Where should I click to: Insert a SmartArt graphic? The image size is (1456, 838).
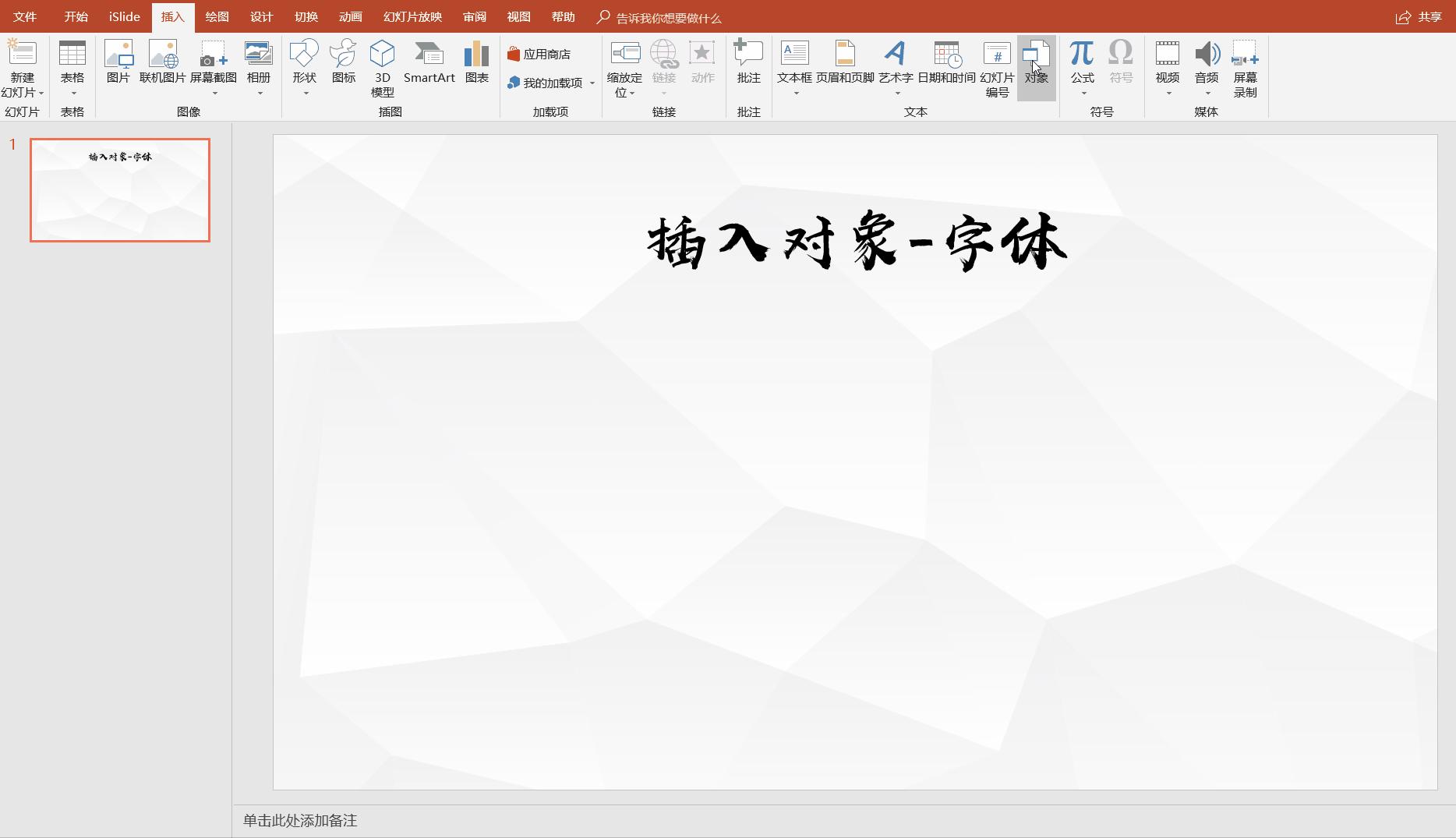[429, 62]
